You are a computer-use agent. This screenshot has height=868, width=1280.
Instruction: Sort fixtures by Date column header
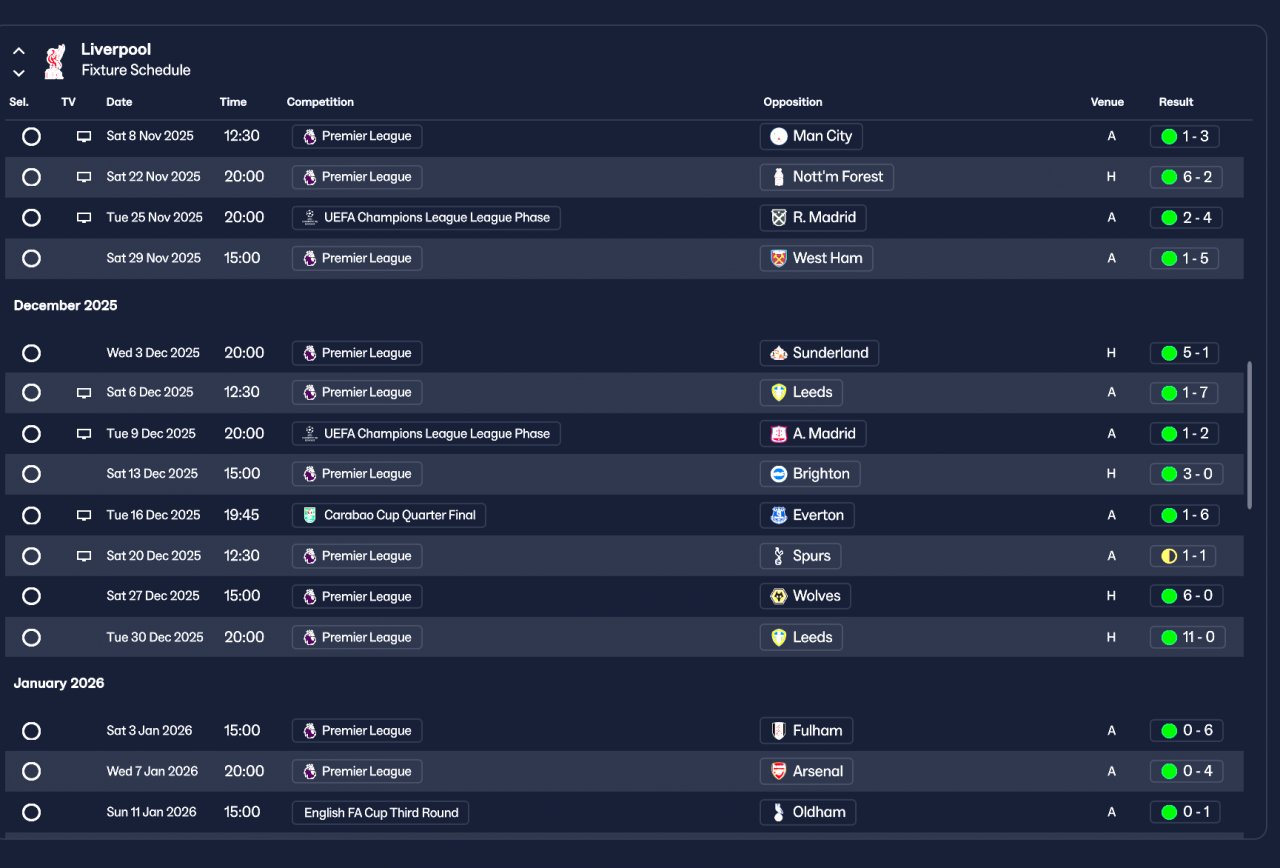tap(119, 102)
